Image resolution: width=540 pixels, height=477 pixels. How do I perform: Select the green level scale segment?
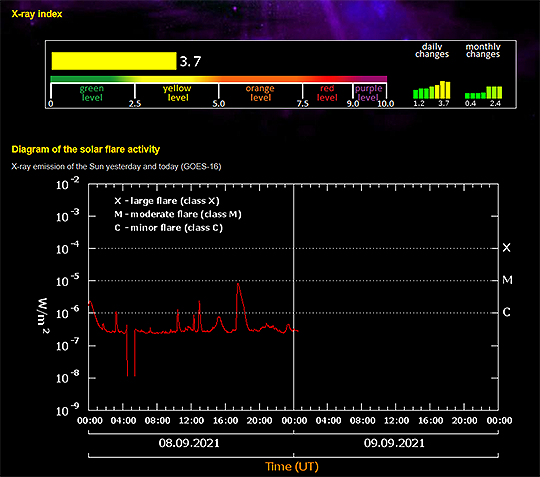pyautogui.click(x=92, y=93)
